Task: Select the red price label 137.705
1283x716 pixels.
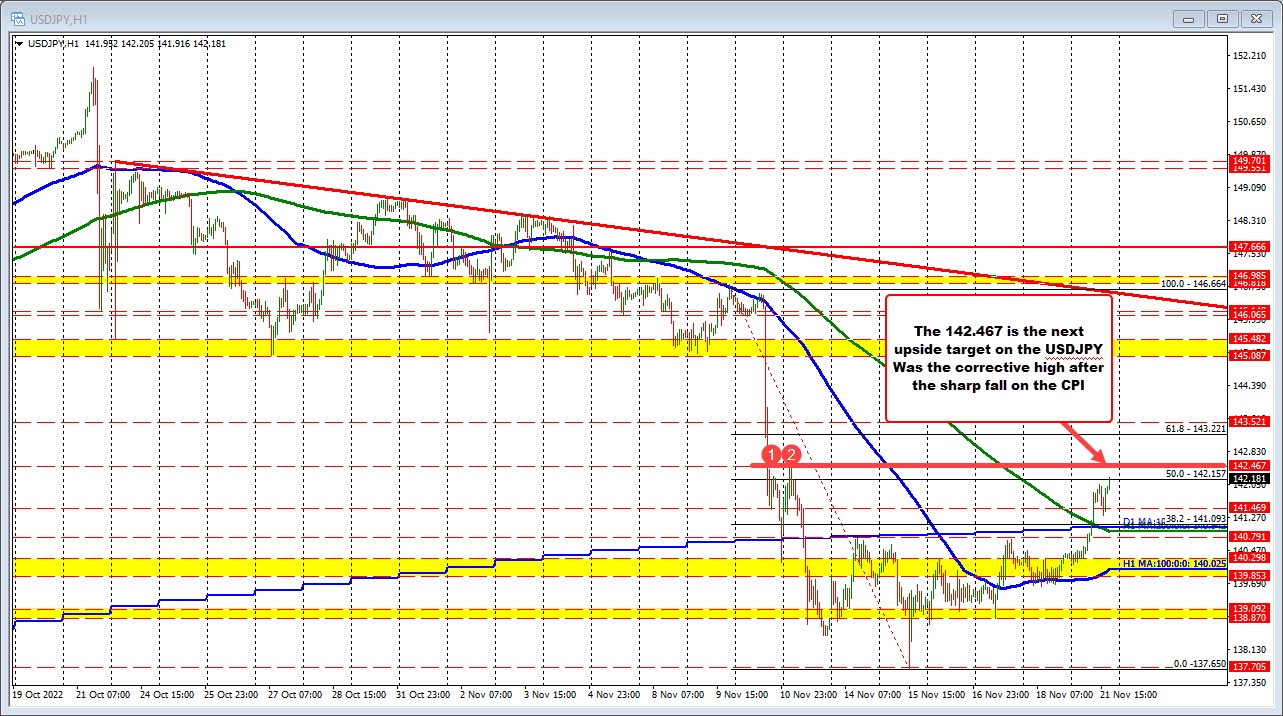Action: tap(1252, 667)
